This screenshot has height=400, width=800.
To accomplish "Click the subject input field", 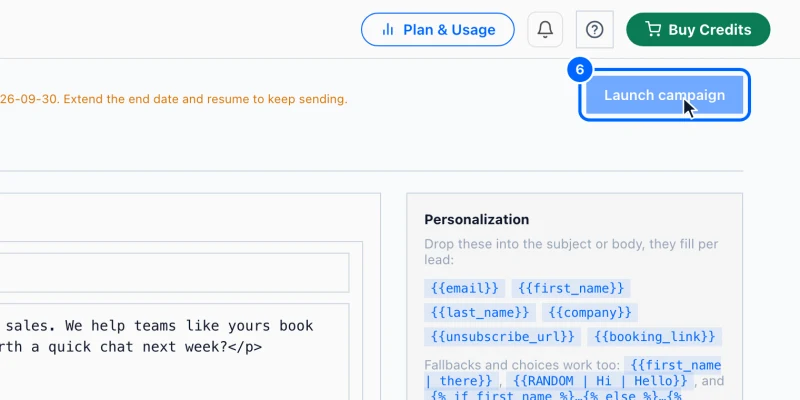I will click(x=174, y=272).
